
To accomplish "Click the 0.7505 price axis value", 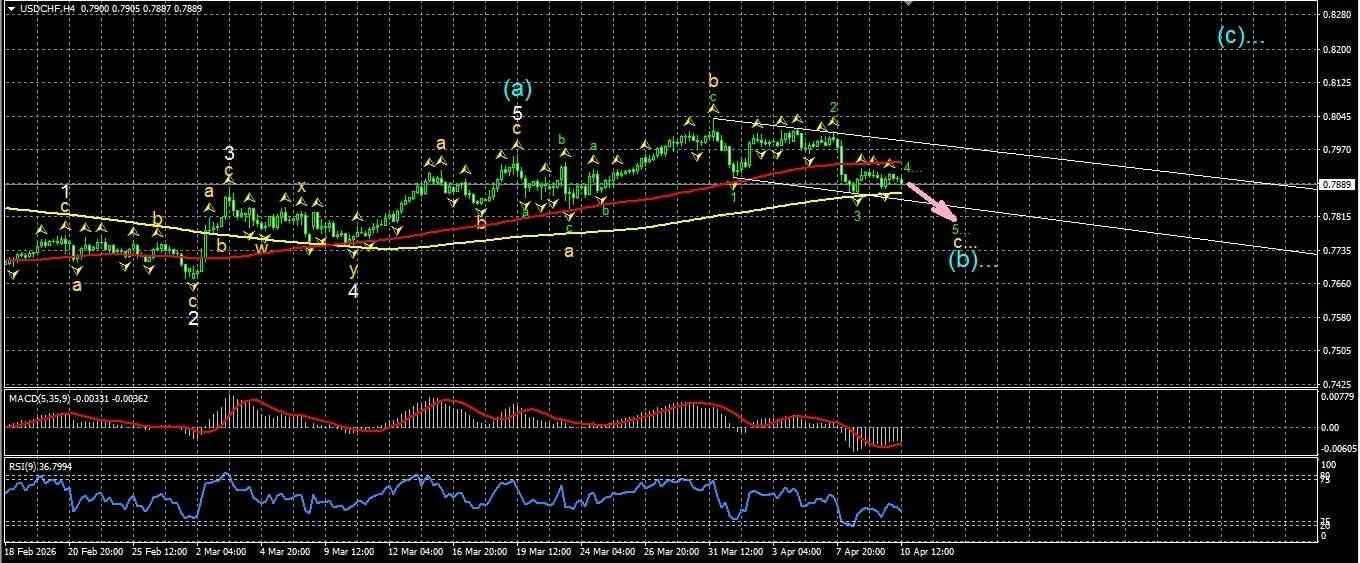I will [1336, 351].
